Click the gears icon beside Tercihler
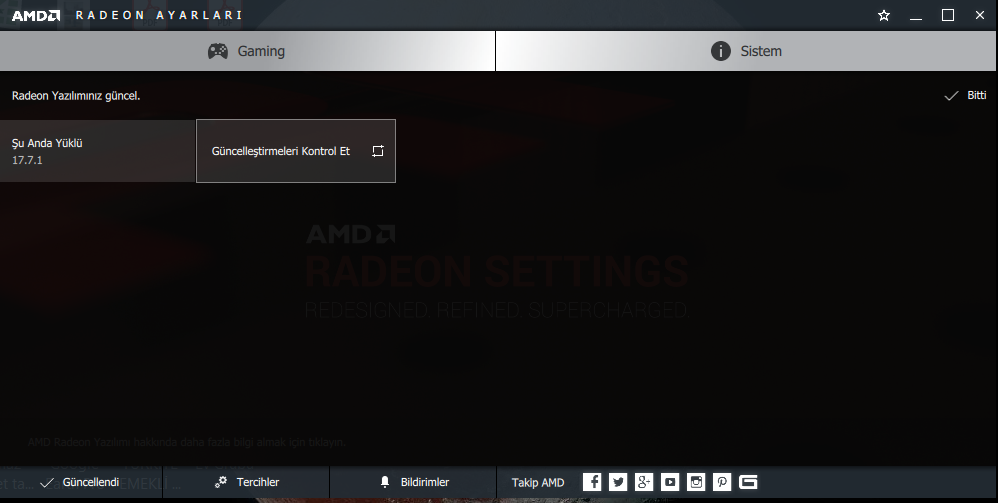Viewport: 998px width, 503px height. pos(221,482)
